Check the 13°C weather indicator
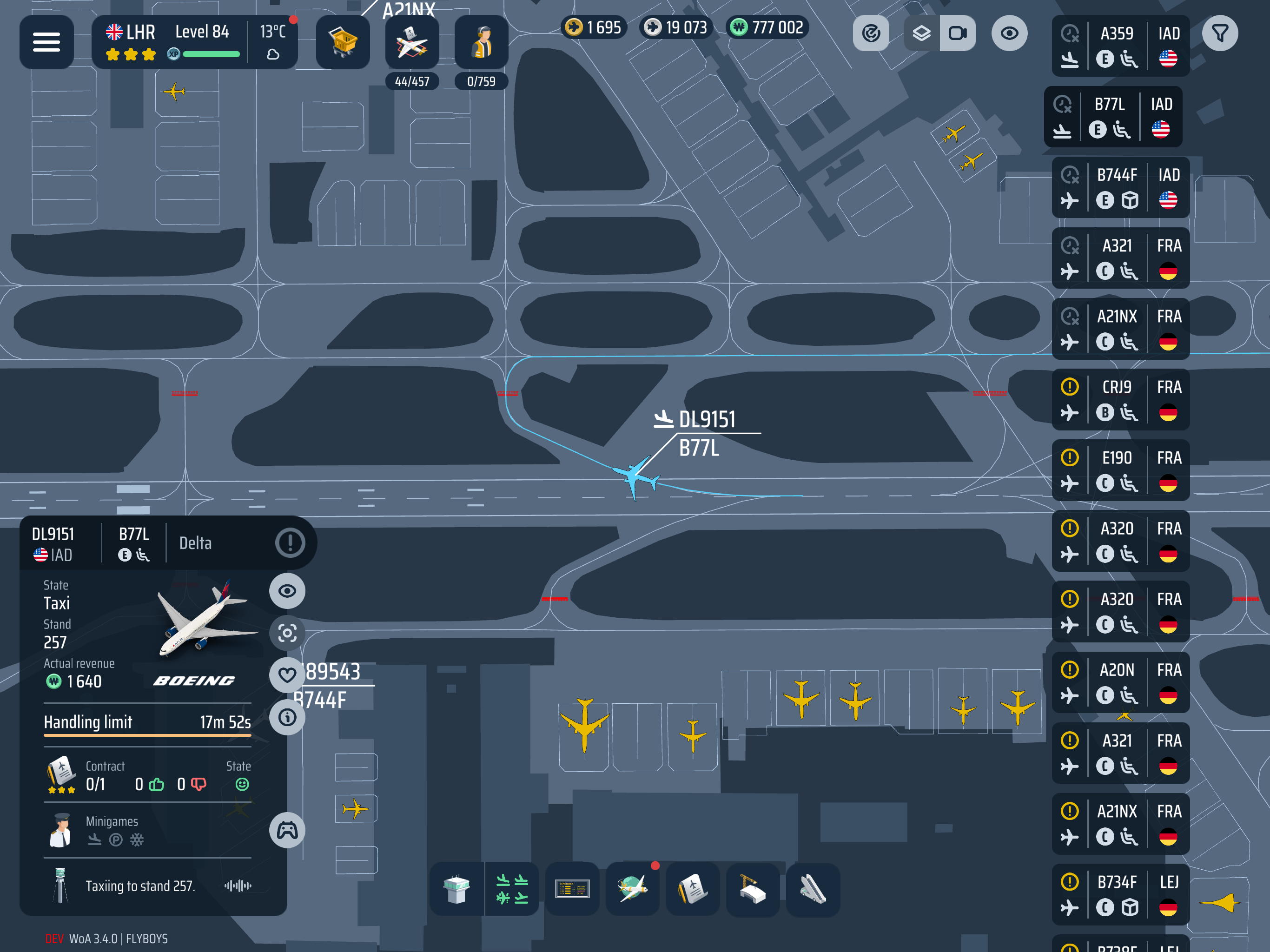The image size is (1270, 952). click(273, 42)
